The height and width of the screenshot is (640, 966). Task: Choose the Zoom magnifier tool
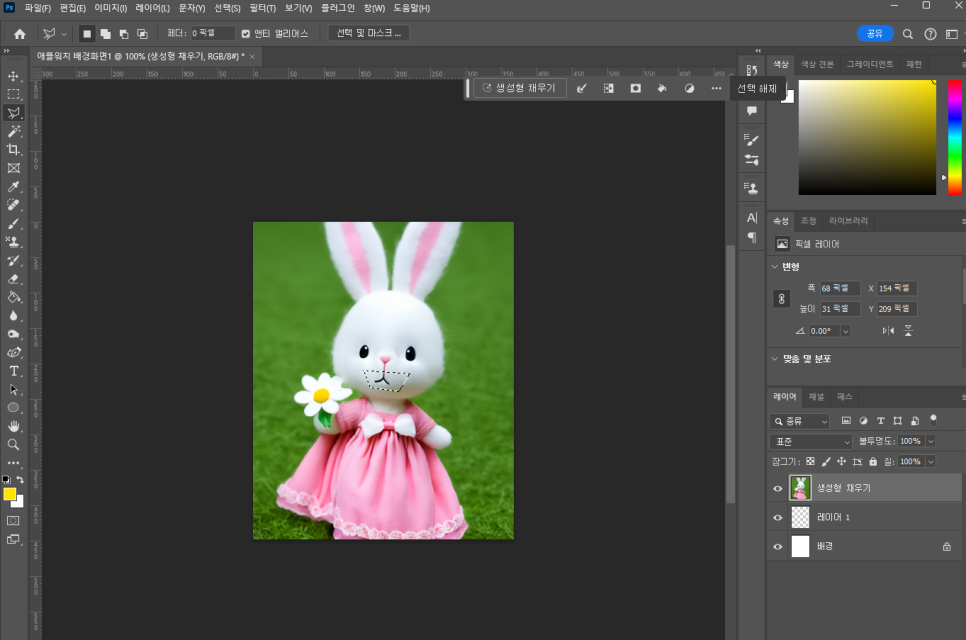coord(14,444)
